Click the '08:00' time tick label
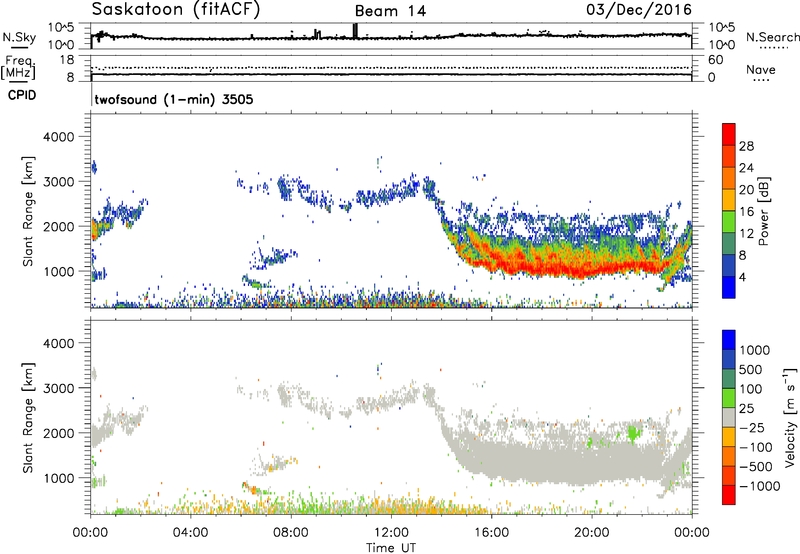Screen dimensions: 800x554 coord(291,533)
